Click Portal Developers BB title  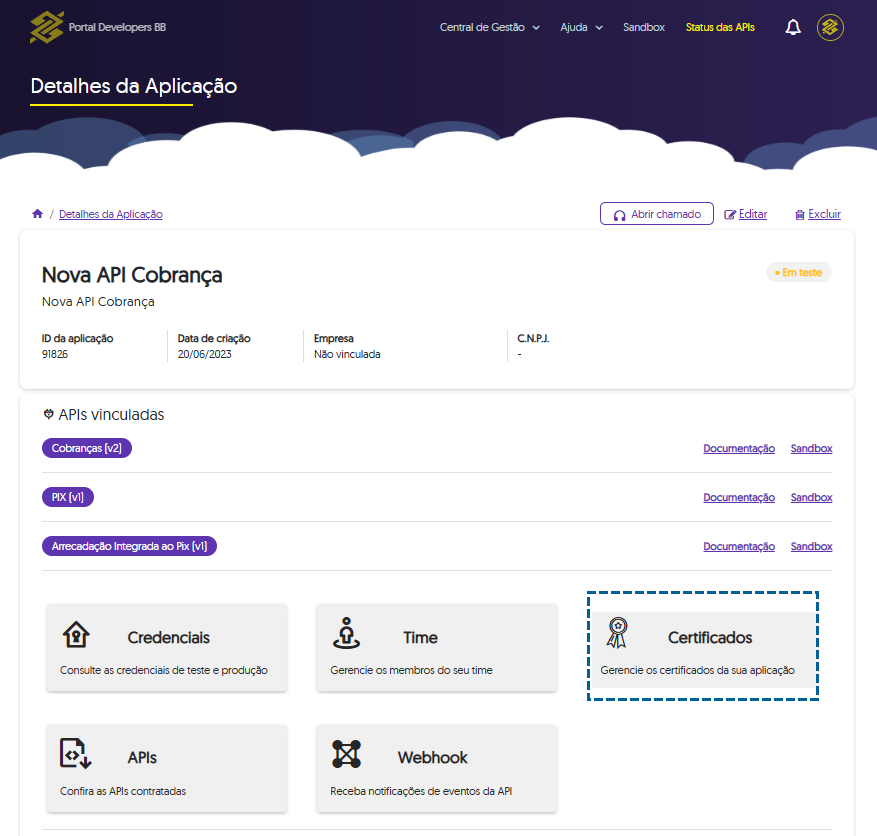117,27
